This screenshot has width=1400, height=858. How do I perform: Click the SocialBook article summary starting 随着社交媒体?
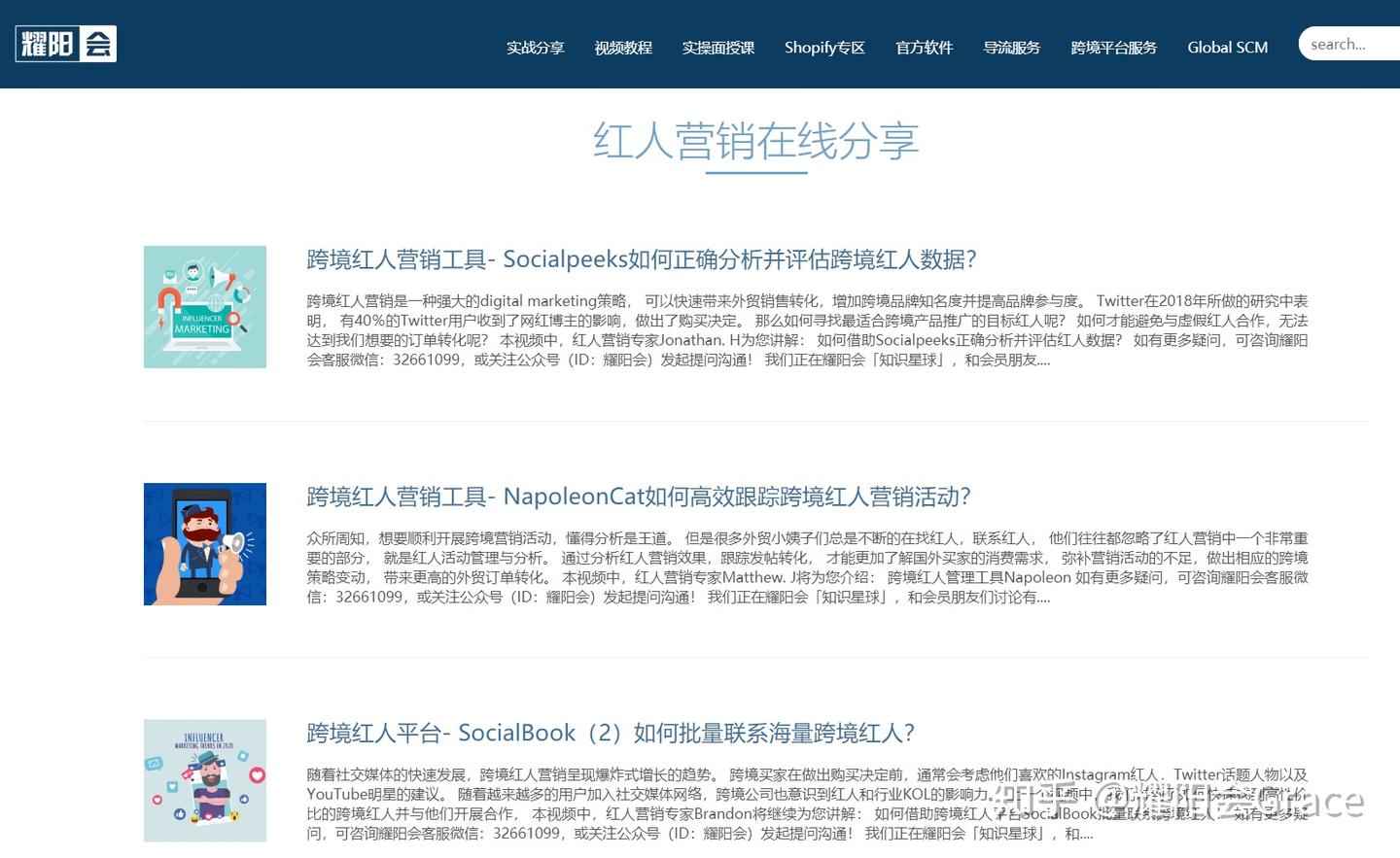pyautogui.click(x=808, y=804)
